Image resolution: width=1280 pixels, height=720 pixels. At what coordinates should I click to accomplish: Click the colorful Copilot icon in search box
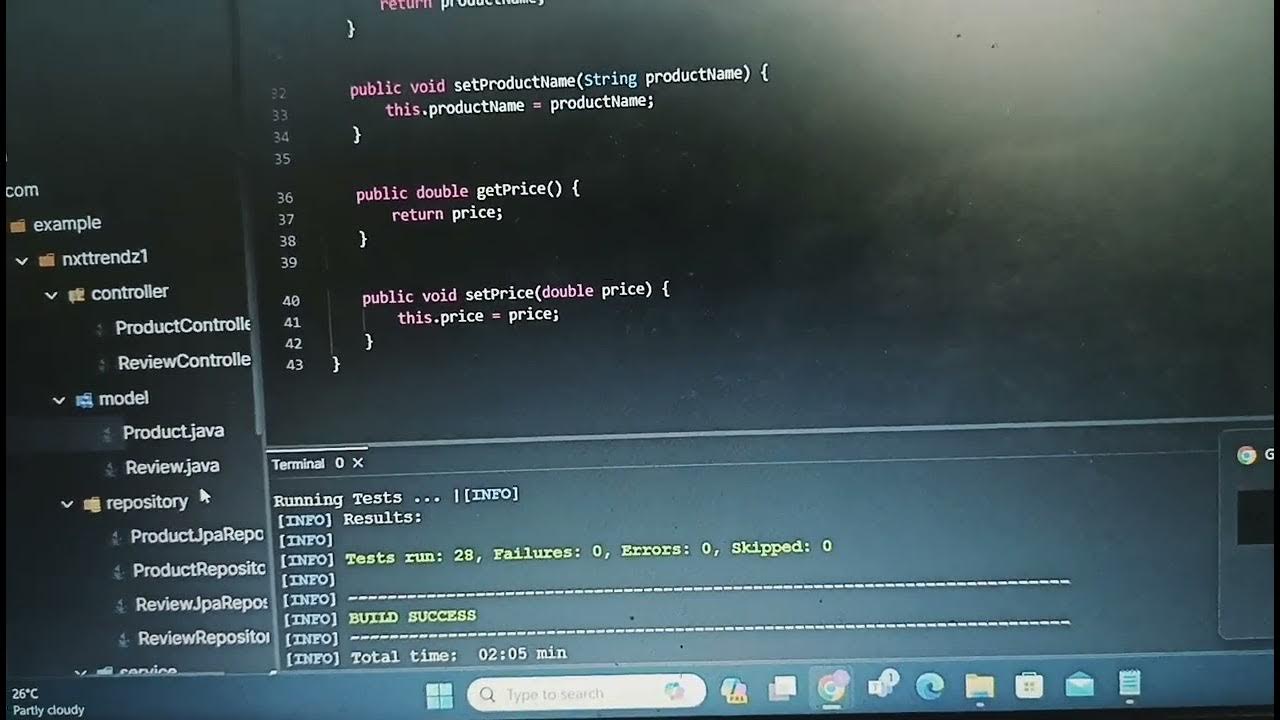pyautogui.click(x=675, y=690)
